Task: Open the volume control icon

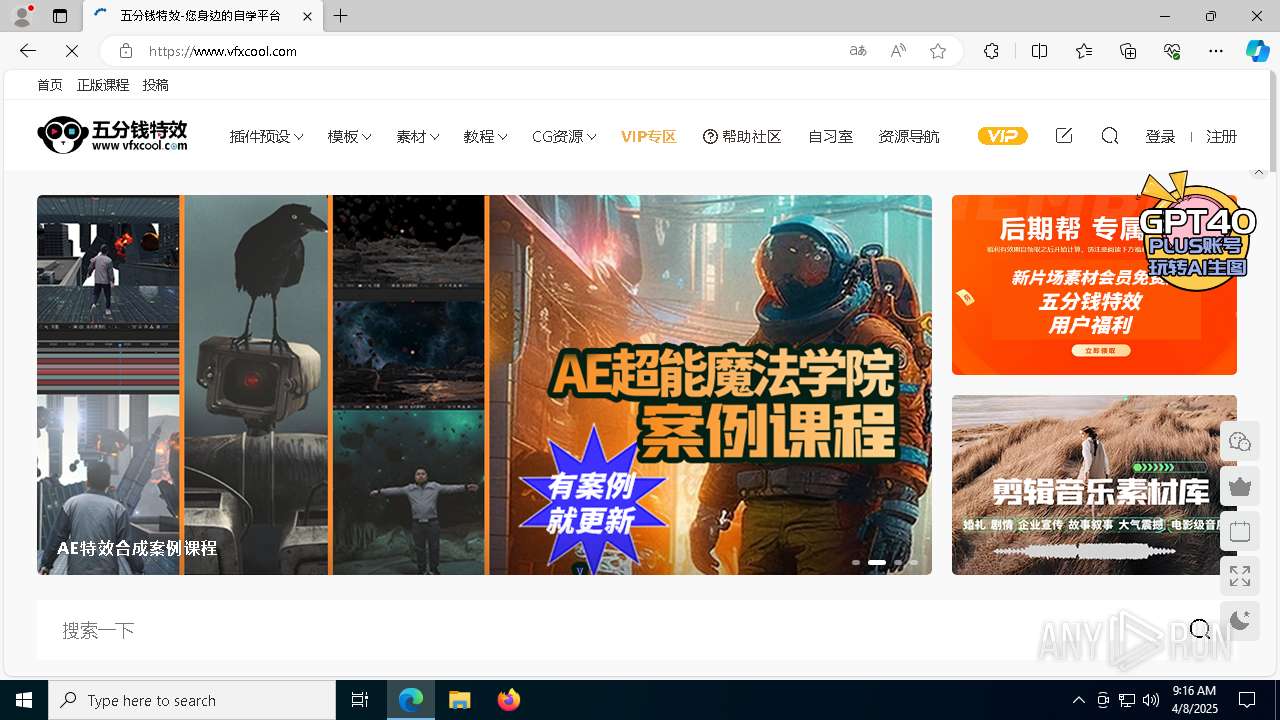Action: 1151,700
